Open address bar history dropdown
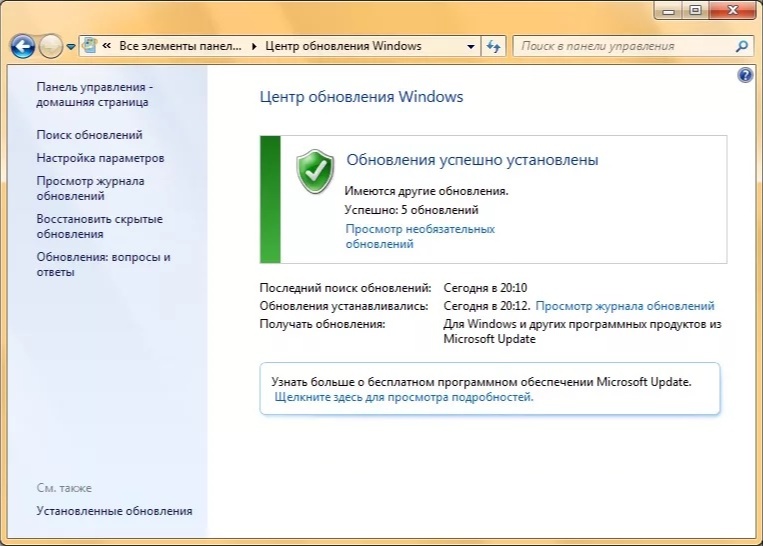 click(x=471, y=47)
